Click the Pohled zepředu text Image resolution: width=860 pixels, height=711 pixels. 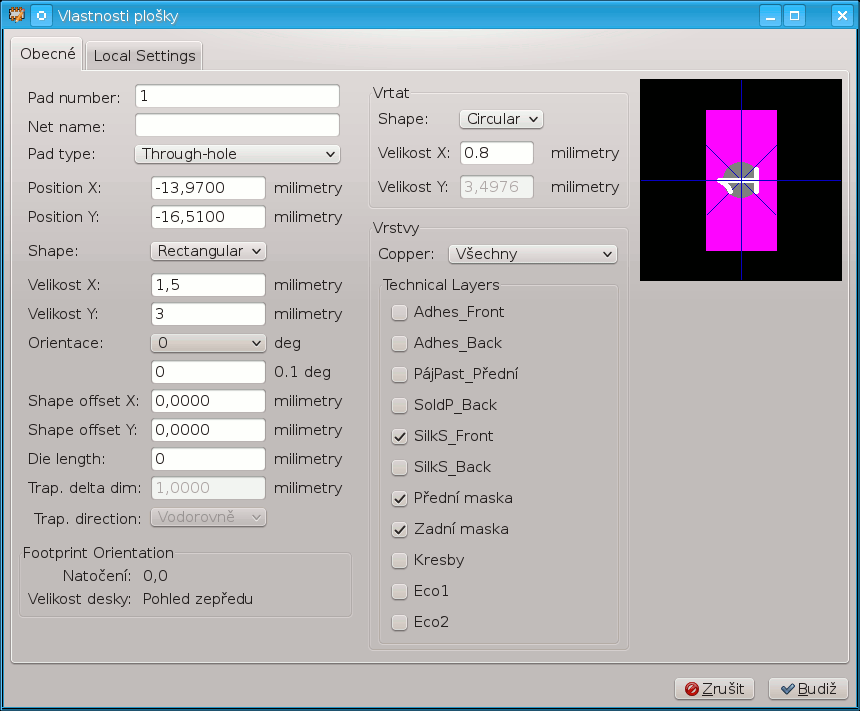[198, 599]
